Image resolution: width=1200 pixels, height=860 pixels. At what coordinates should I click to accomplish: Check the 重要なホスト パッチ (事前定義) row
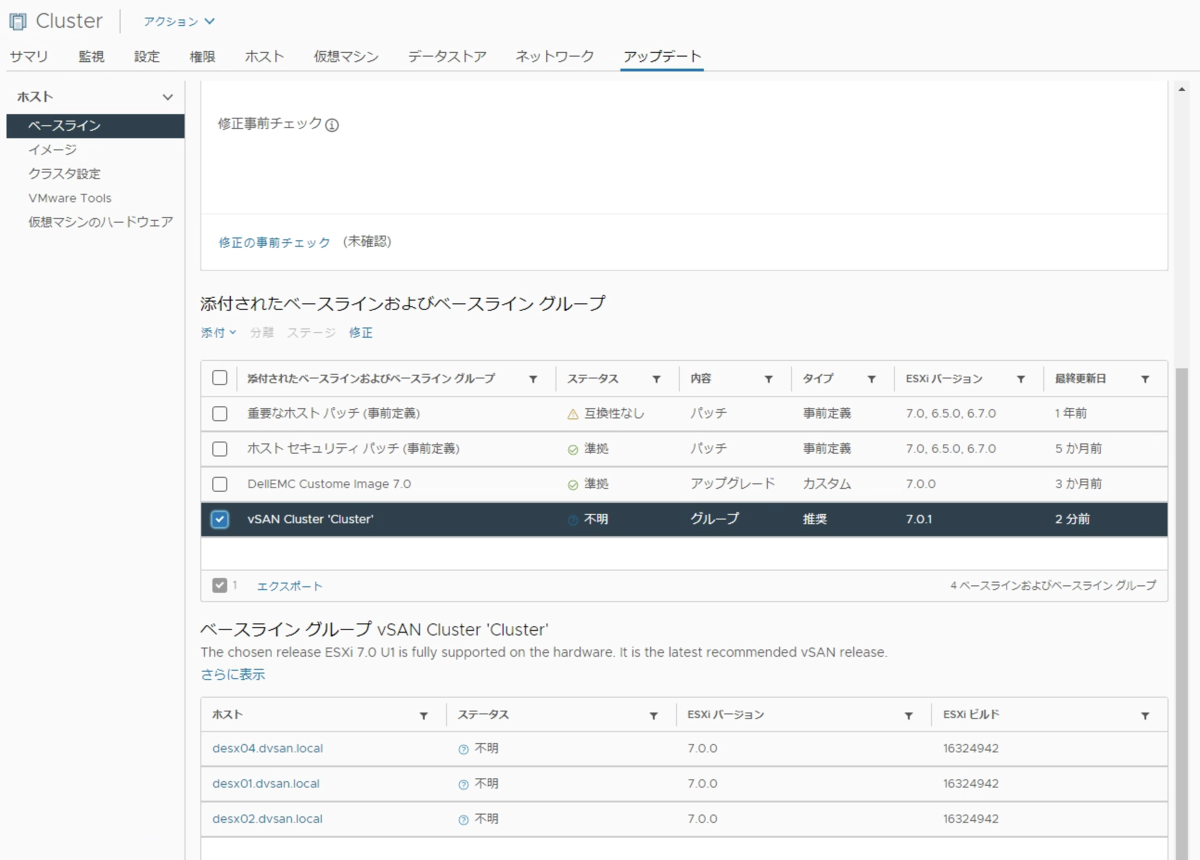point(220,414)
